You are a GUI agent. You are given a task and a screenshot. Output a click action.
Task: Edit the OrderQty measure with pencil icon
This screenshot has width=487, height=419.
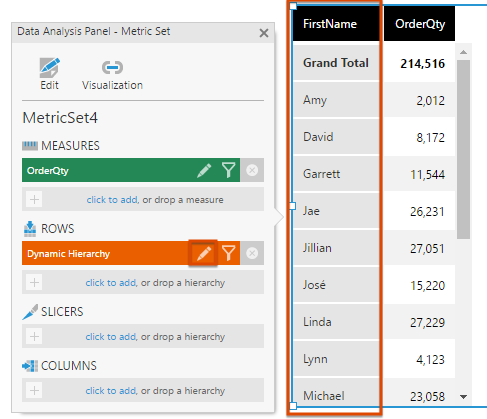coord(204,170)
